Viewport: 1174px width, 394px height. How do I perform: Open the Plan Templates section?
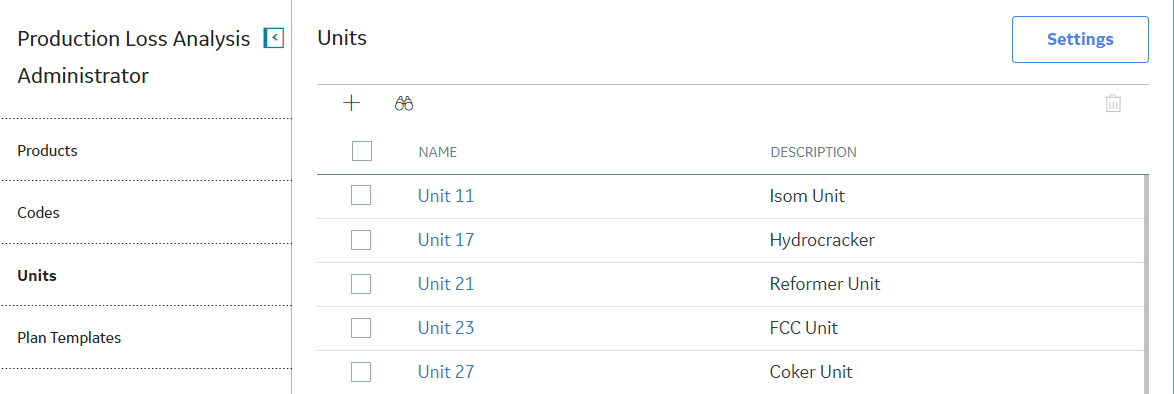(69, 338)
